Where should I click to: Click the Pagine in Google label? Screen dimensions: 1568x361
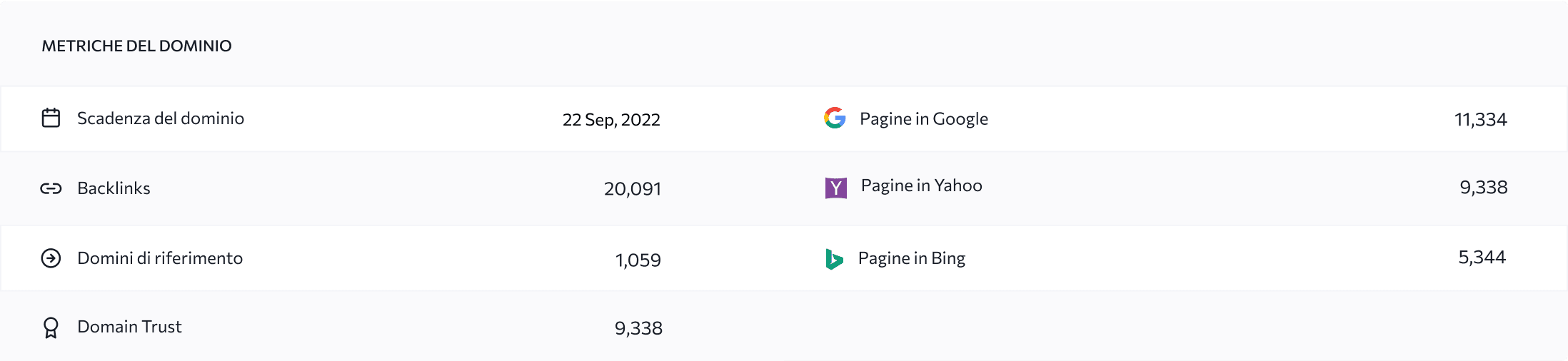923,119
